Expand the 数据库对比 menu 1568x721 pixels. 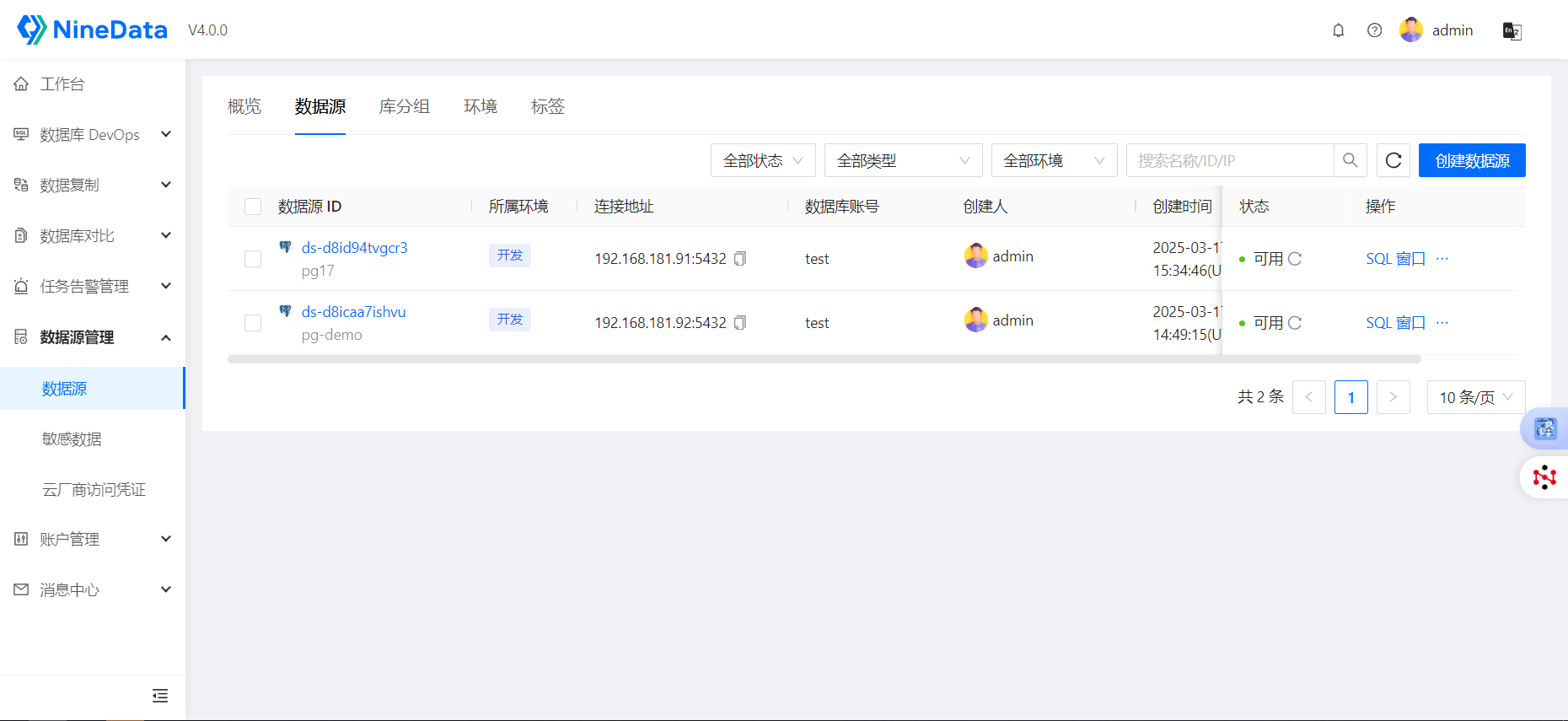[93, 236]
